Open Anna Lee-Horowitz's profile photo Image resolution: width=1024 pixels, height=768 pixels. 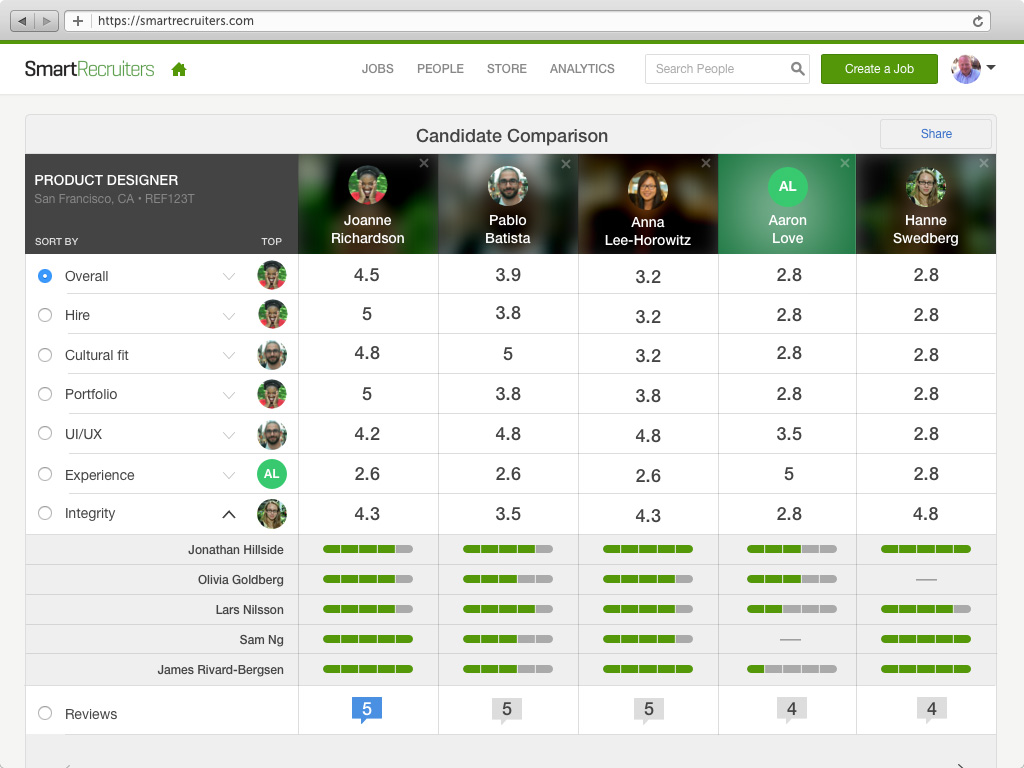pos(647,189)
